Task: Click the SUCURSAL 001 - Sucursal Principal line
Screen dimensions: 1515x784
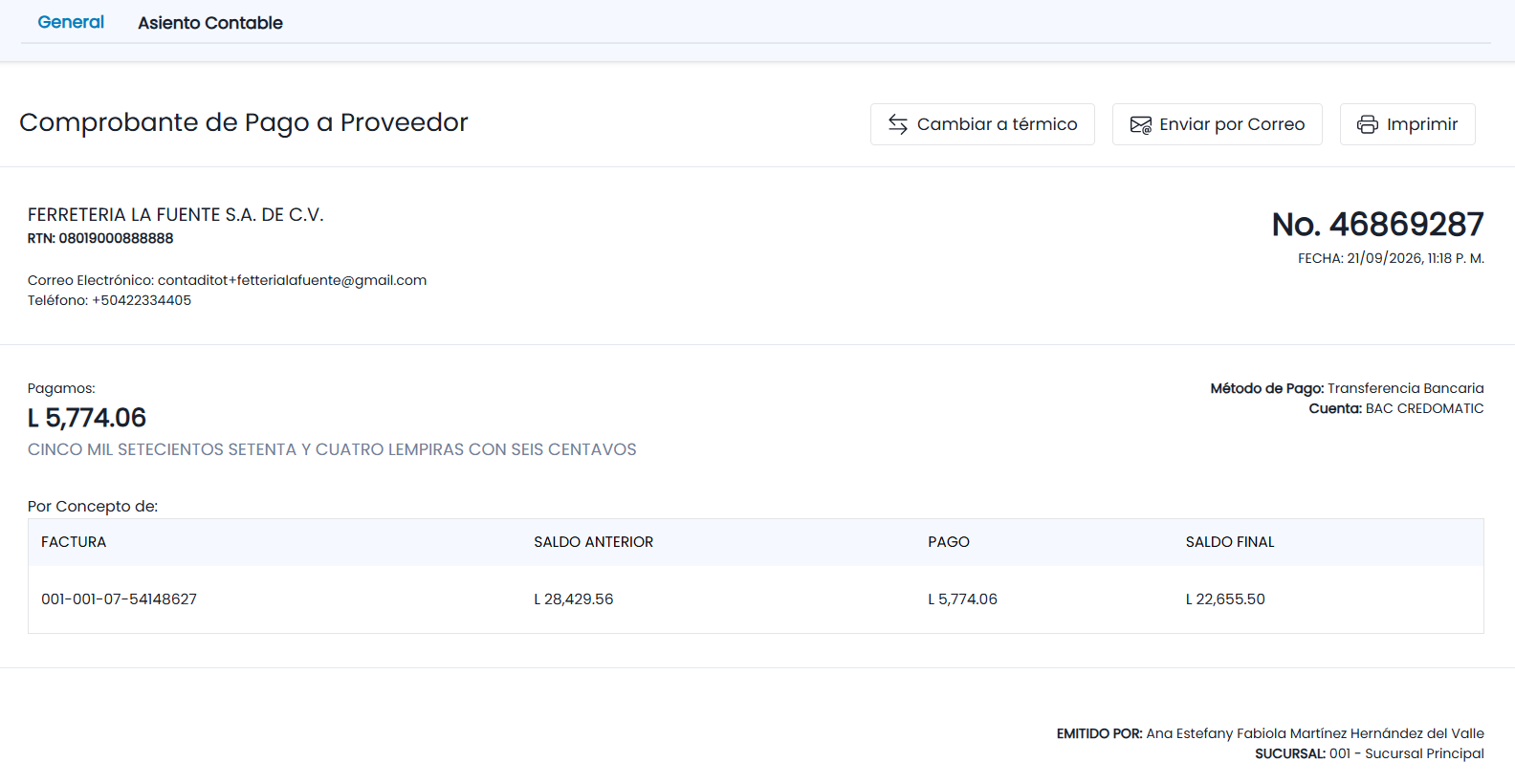Action: point(1370,753)
